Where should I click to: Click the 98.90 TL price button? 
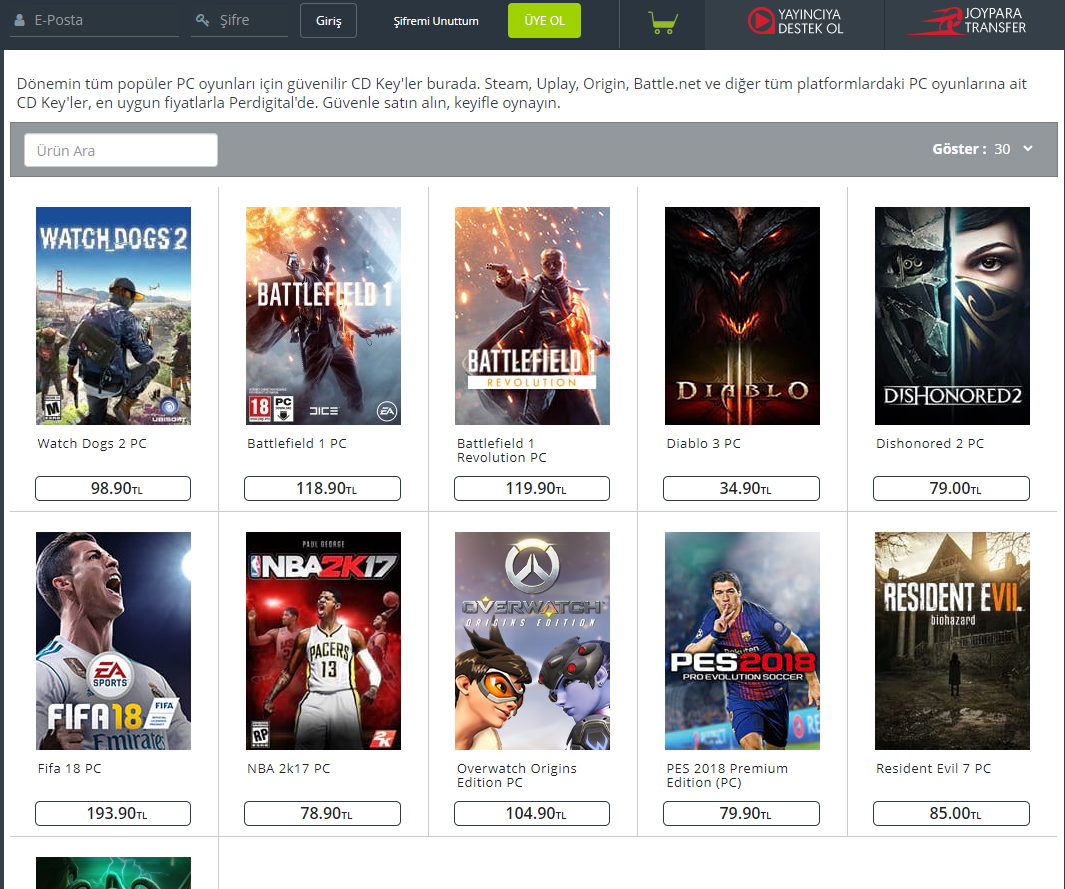point(113,488)
